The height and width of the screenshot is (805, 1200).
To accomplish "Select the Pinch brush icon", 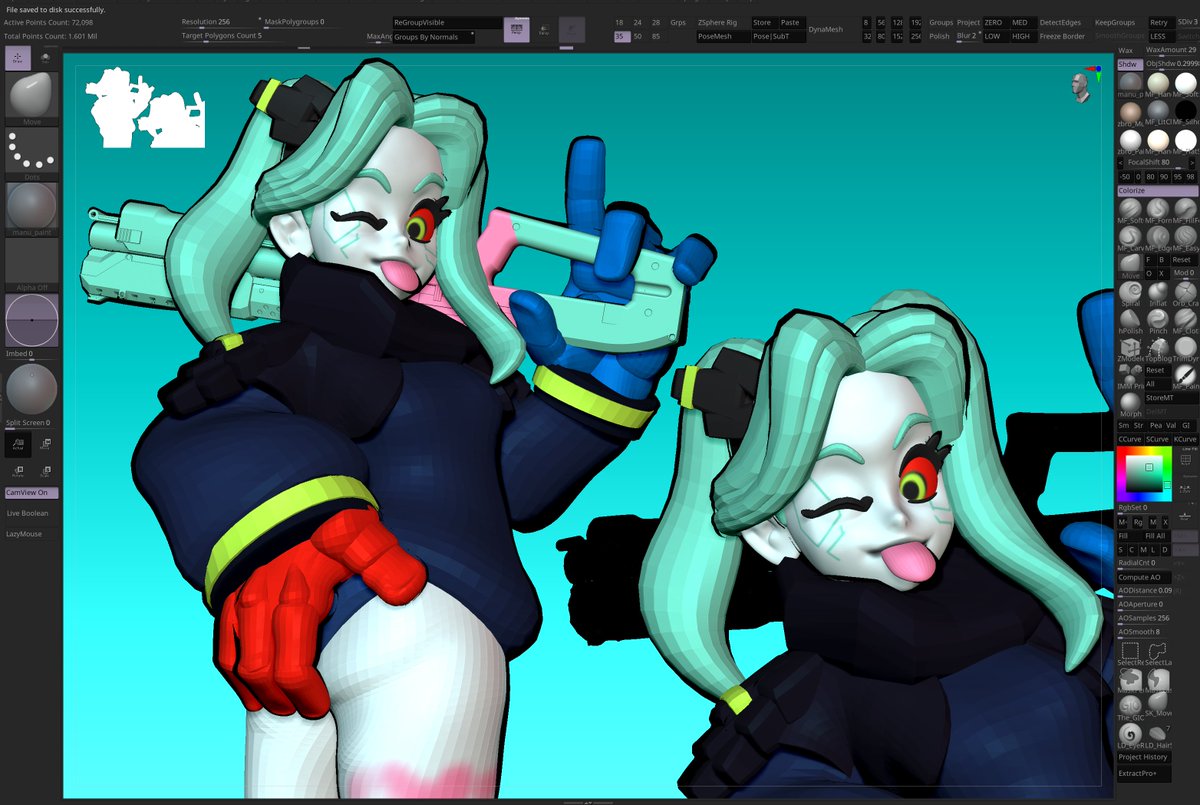I will (1158, 321).
